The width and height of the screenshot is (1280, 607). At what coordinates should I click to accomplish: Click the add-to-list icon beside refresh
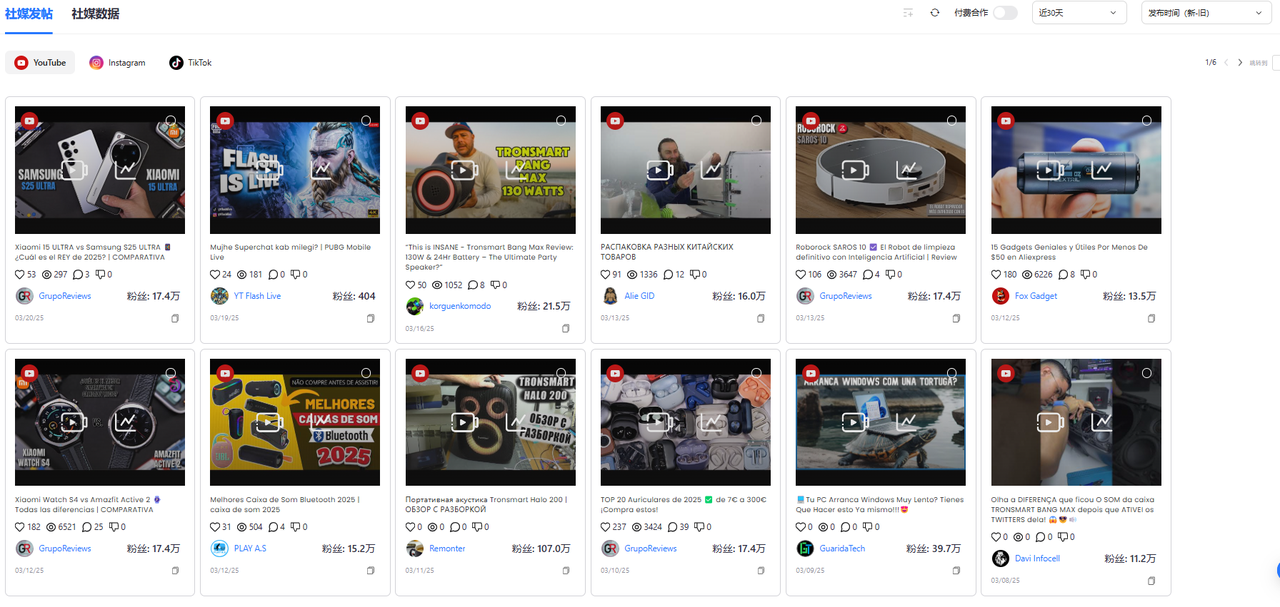point(908,13)
